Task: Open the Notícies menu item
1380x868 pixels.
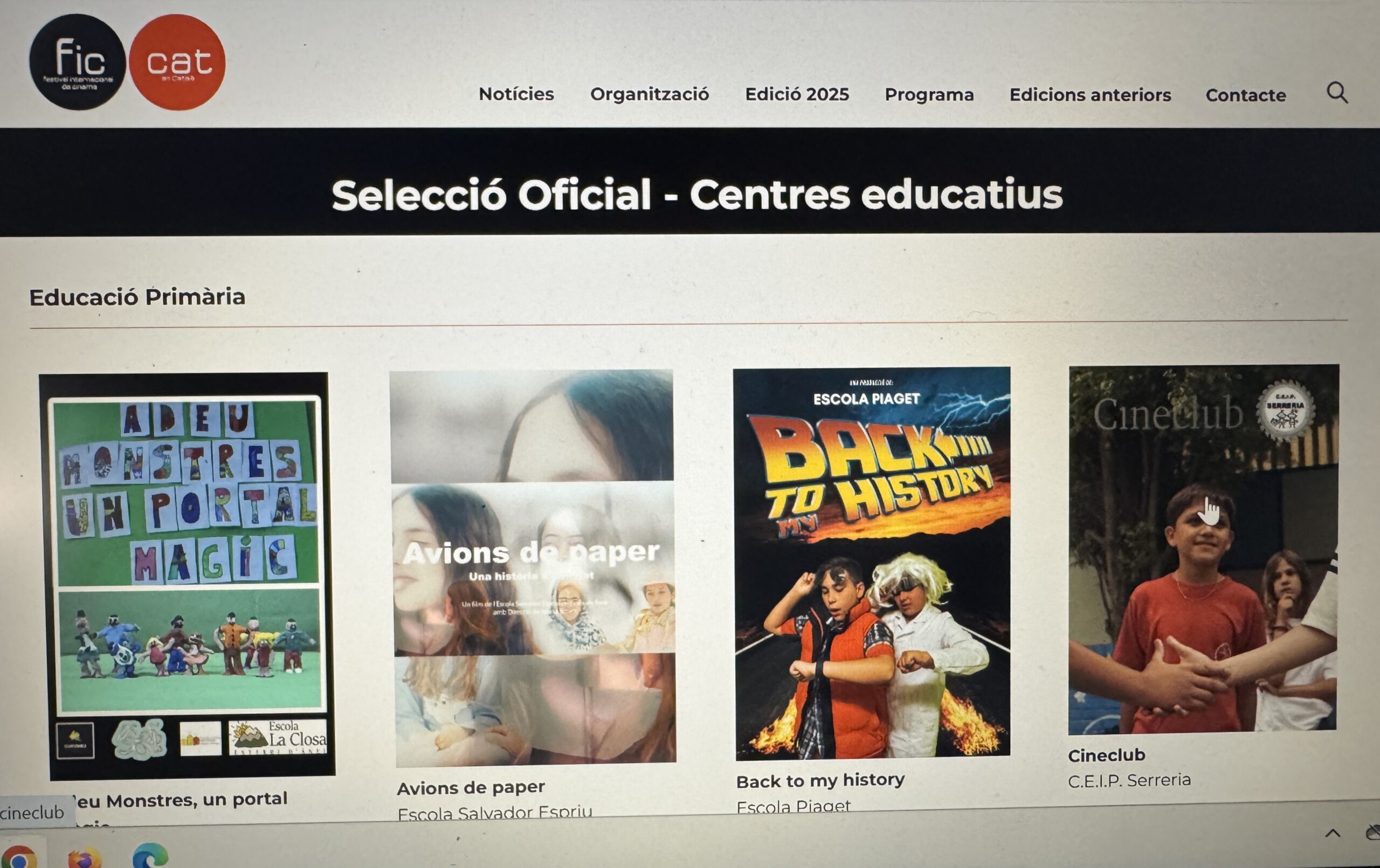Action: point(516,94)
